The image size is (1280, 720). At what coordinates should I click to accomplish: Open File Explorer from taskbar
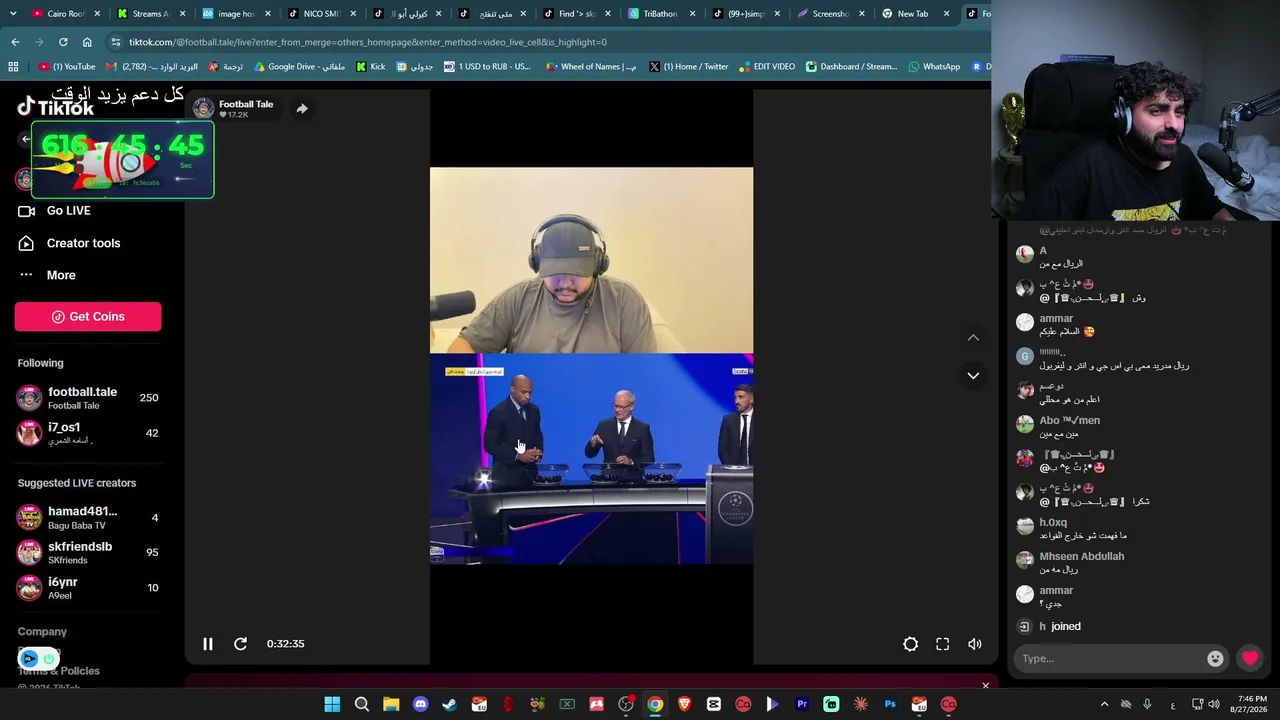391,705
